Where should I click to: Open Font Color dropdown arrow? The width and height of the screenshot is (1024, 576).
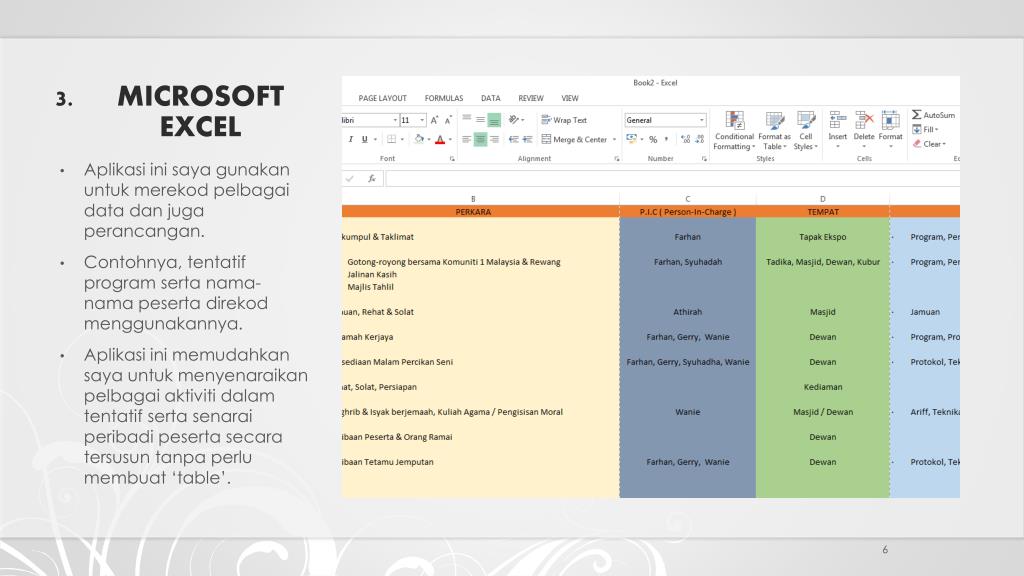(x=450, y=139)
